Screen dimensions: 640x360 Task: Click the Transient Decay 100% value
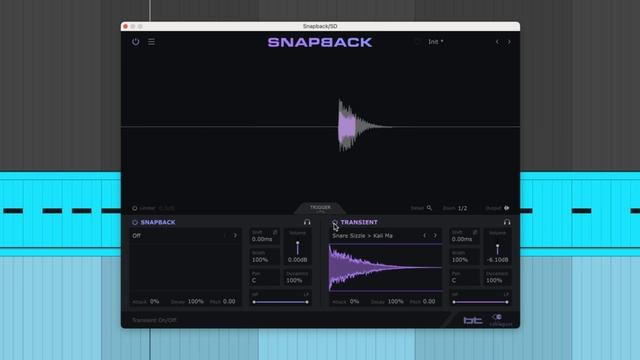[396, 302]
